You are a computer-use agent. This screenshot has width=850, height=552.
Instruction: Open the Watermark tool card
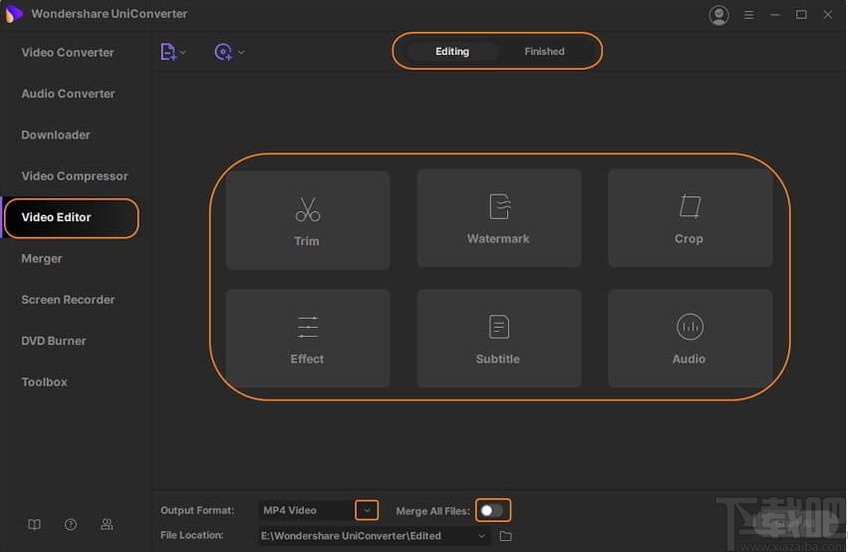tap(499, 217)
